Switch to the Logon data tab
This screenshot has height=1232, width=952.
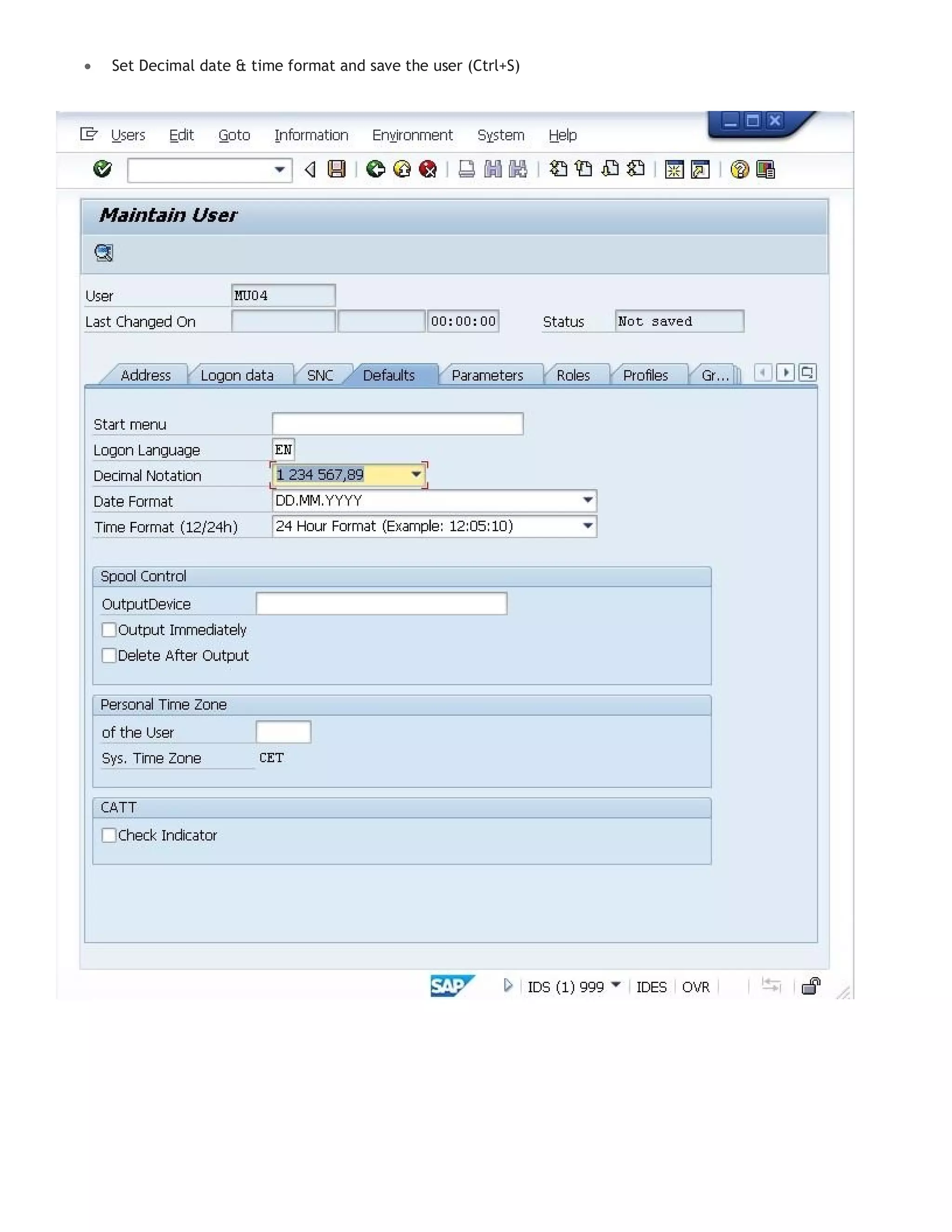click(237, 375)
